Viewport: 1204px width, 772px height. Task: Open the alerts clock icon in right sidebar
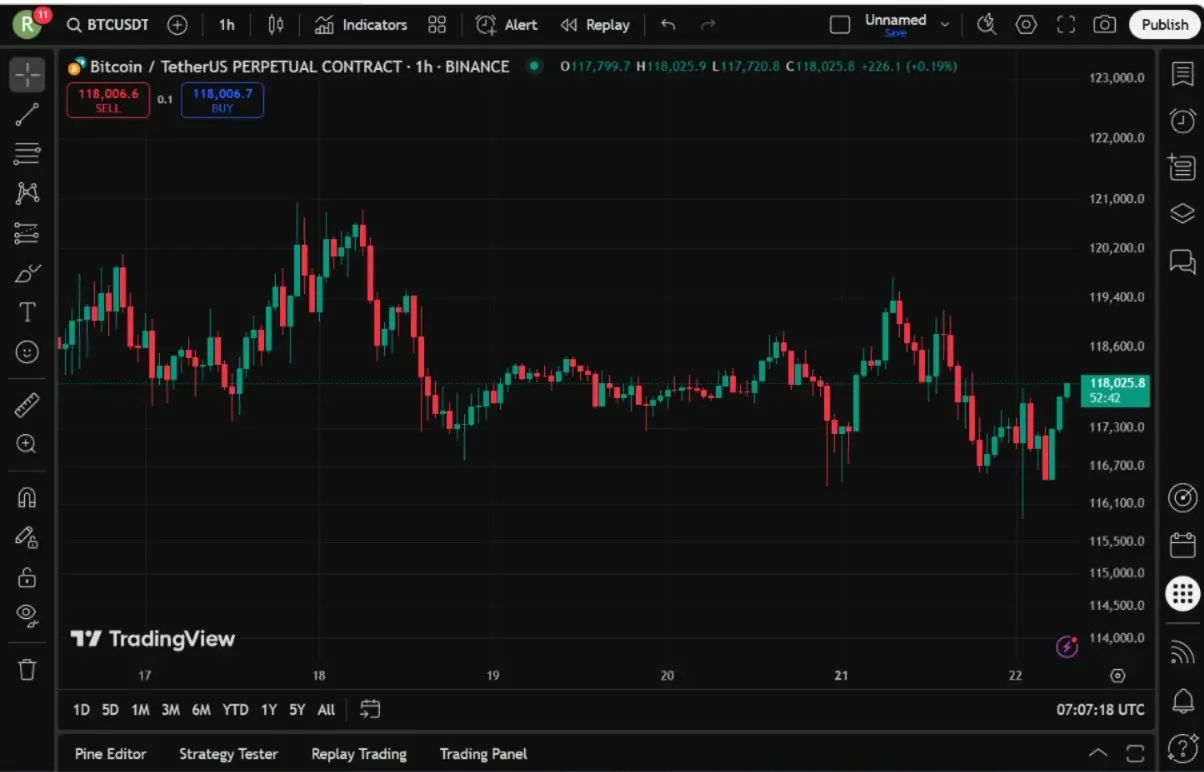coord(1183,121)
